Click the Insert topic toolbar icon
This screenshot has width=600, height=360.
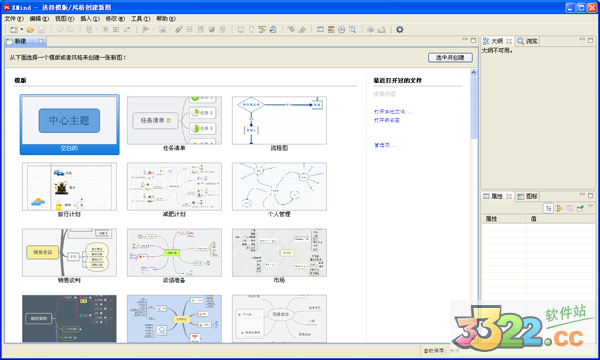pyautogui.click(x=89, y=29)
